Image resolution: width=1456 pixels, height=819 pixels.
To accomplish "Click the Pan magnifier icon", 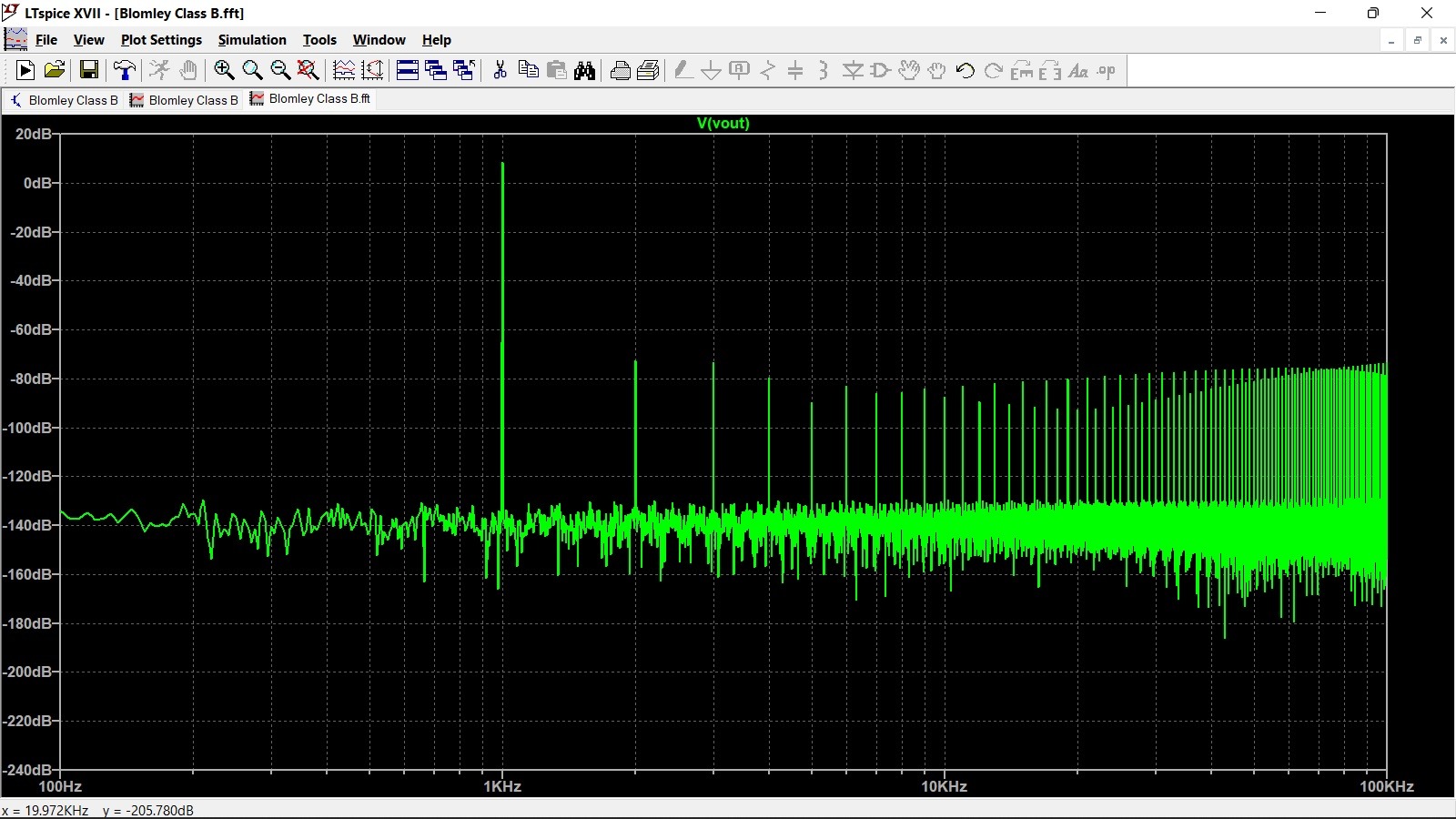I will point(252,70).
